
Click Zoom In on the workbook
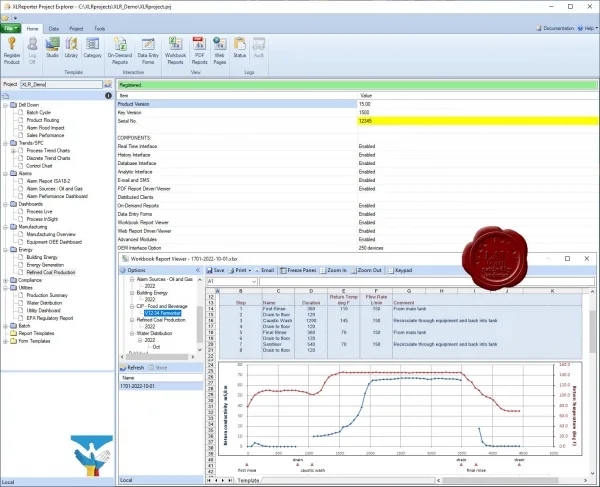click(x=333, y=270)
